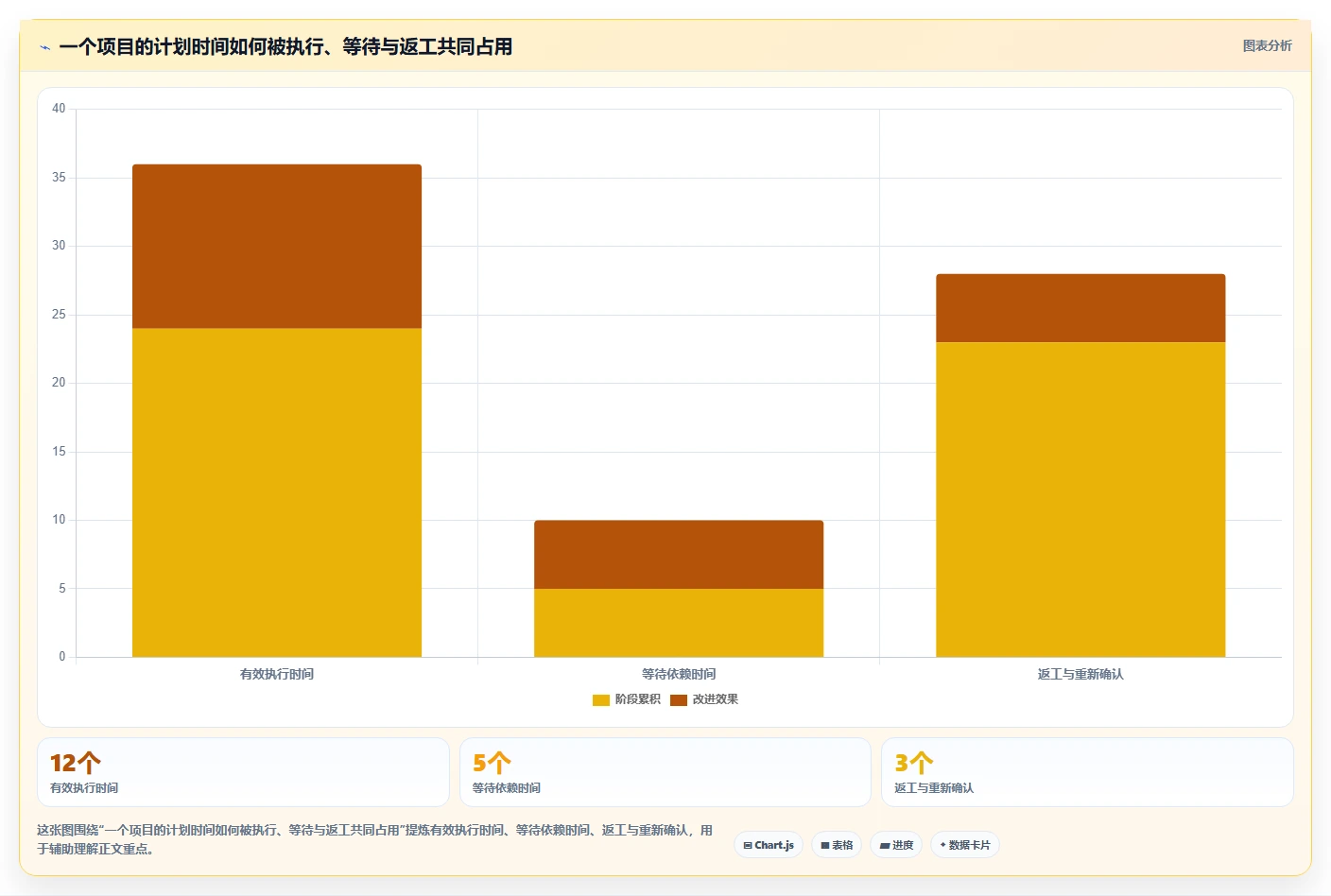Viewport: 1331px width, 896px height.
Task: Click the y-axis value 35
Action: point(59,178)
